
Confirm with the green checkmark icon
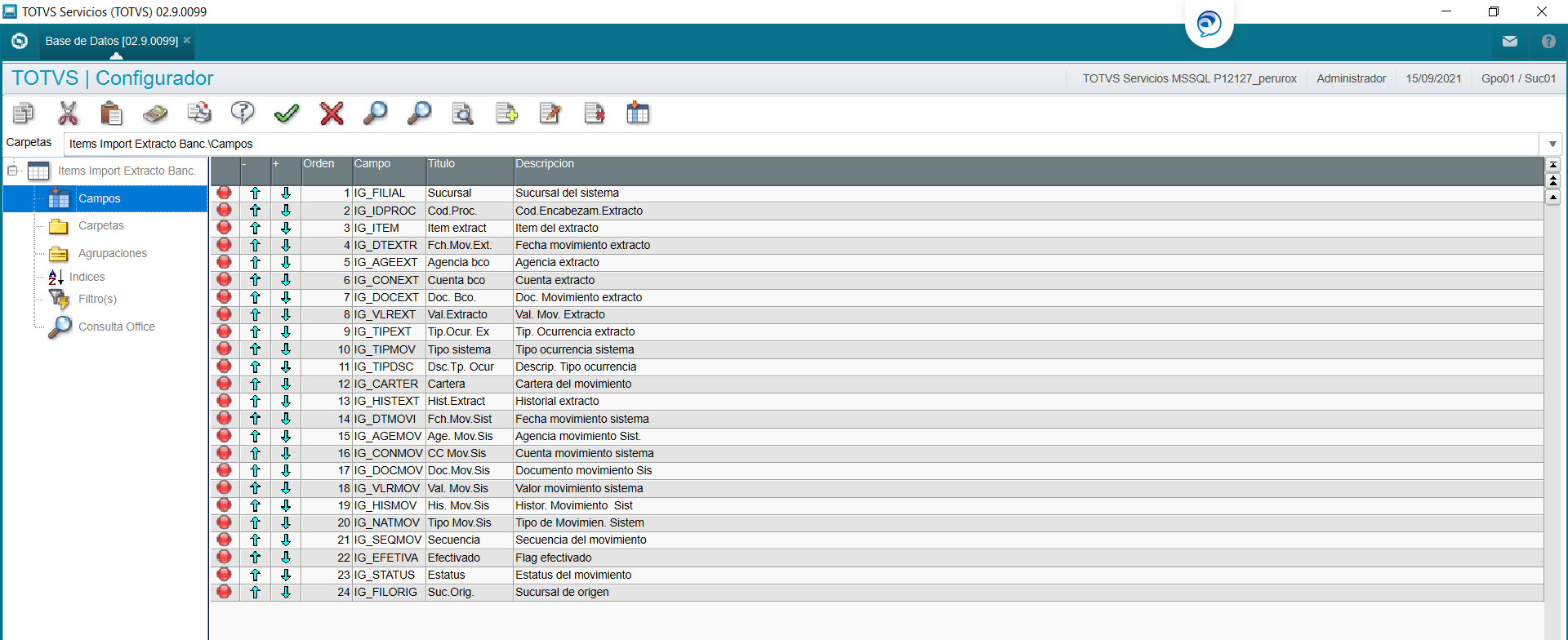(287, 113)
